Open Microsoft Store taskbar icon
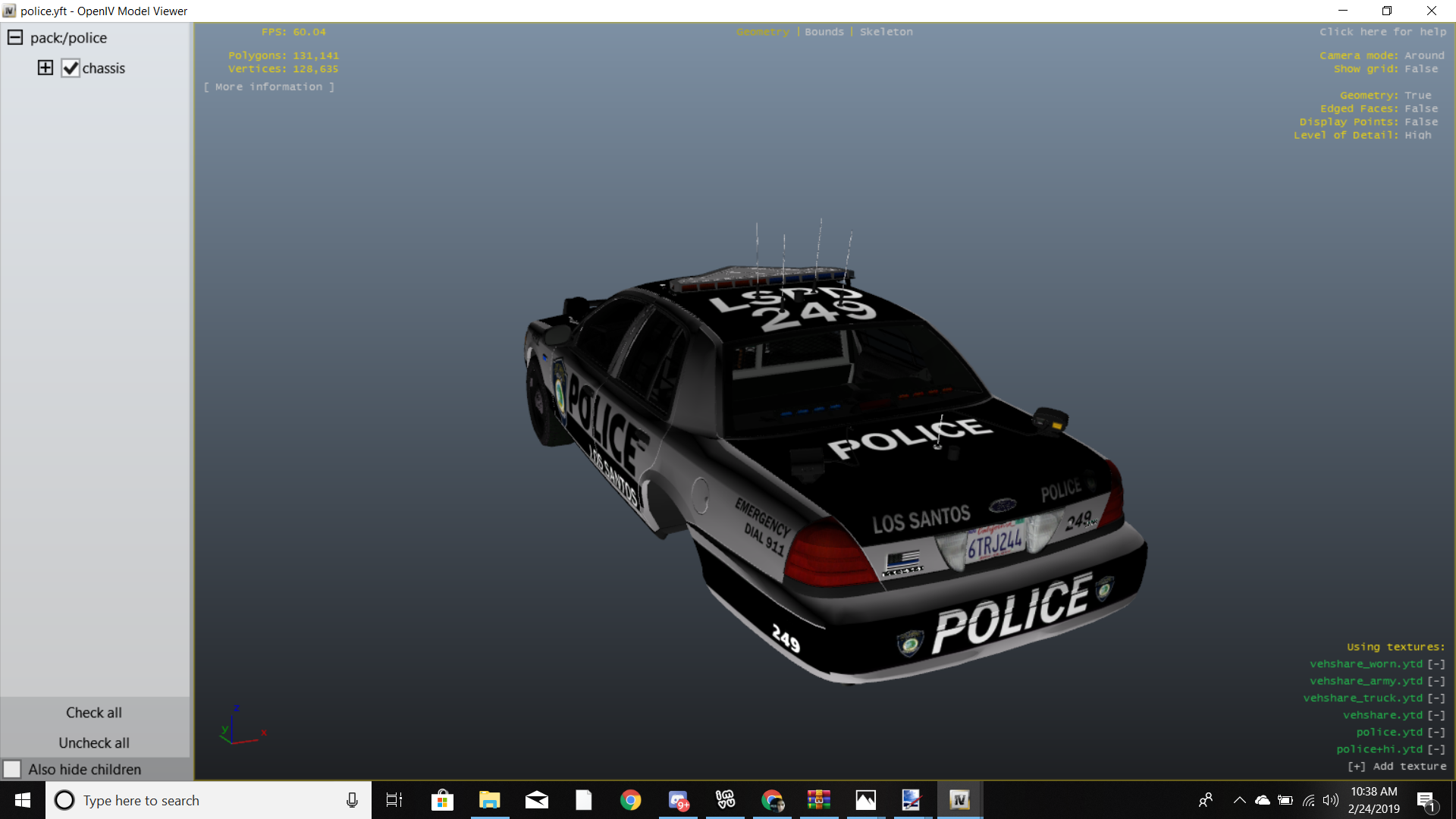The width and height of the screenshot is (1456, 819). [442, 800]
